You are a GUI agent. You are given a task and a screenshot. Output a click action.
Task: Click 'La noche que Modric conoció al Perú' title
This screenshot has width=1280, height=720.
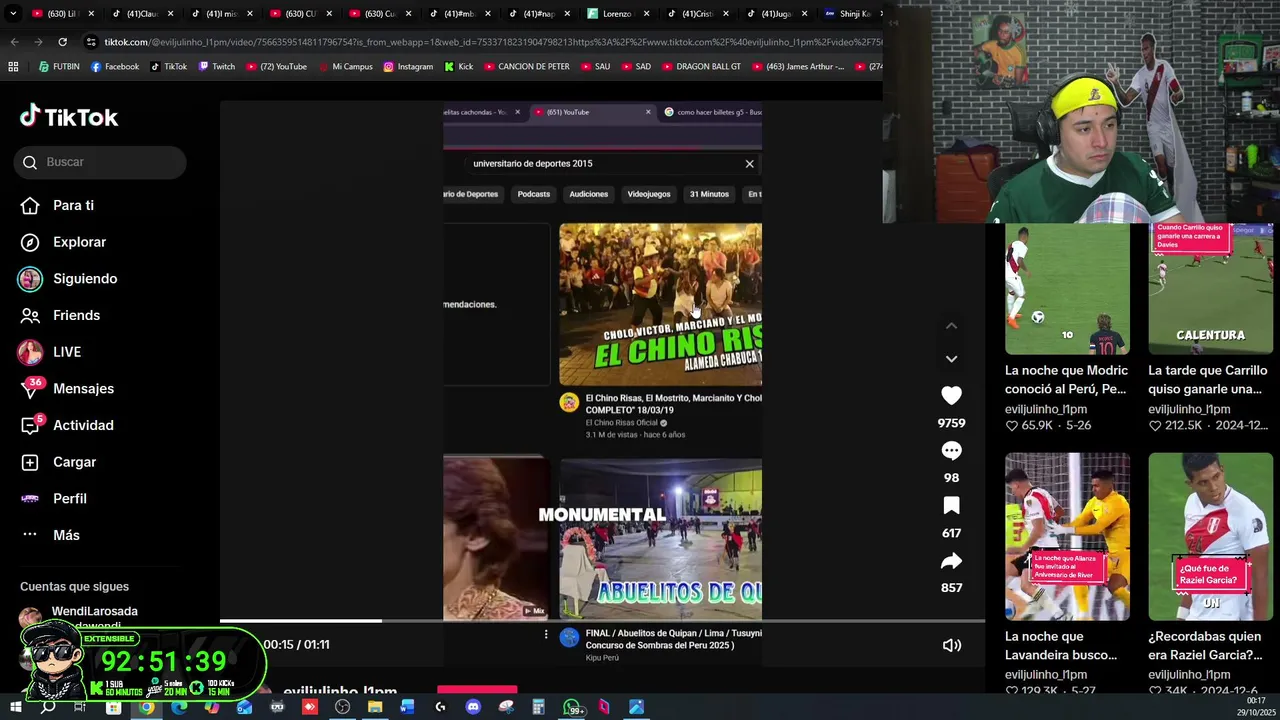1066,379
